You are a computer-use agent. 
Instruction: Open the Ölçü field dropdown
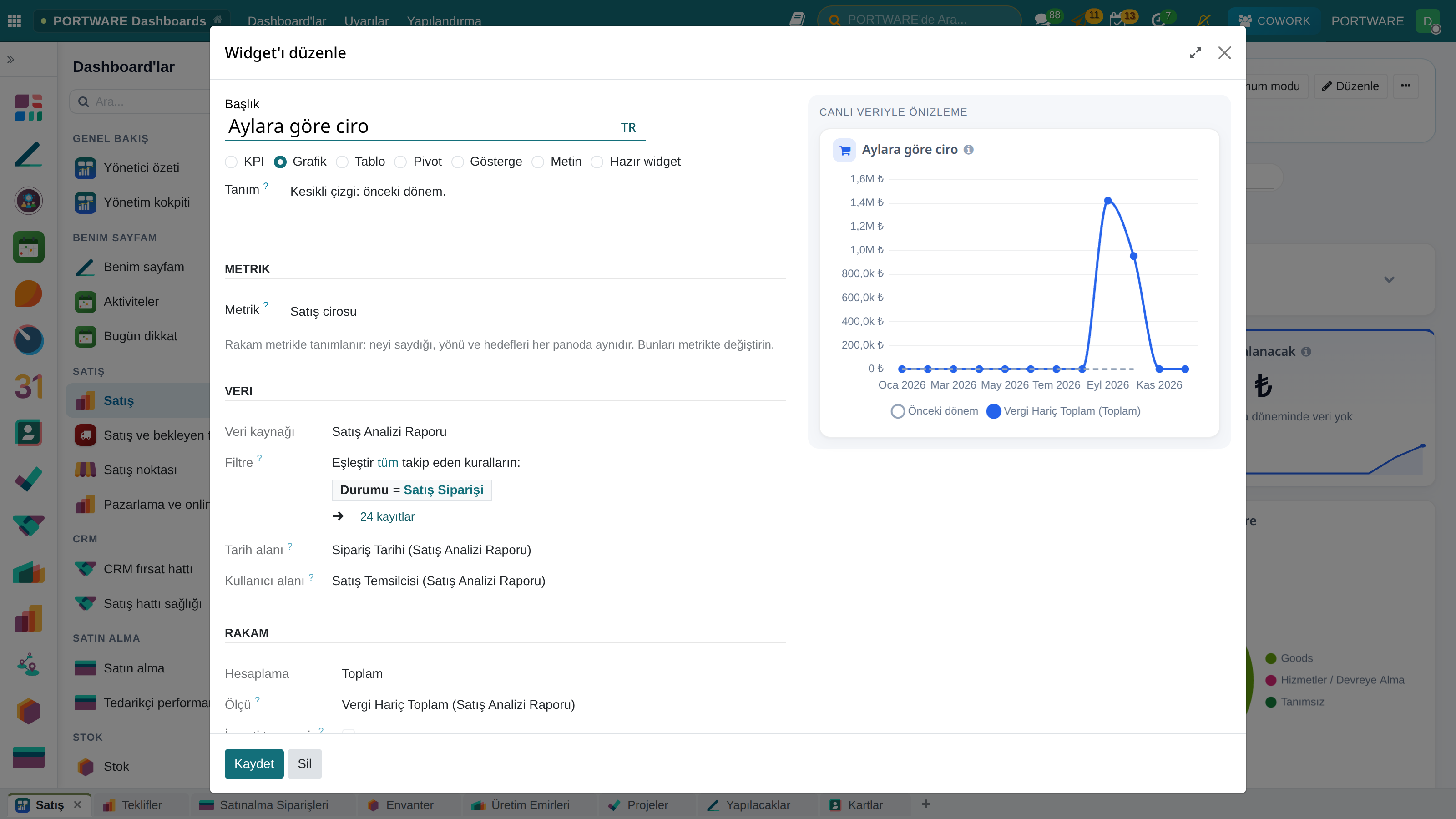pos(563,705)
